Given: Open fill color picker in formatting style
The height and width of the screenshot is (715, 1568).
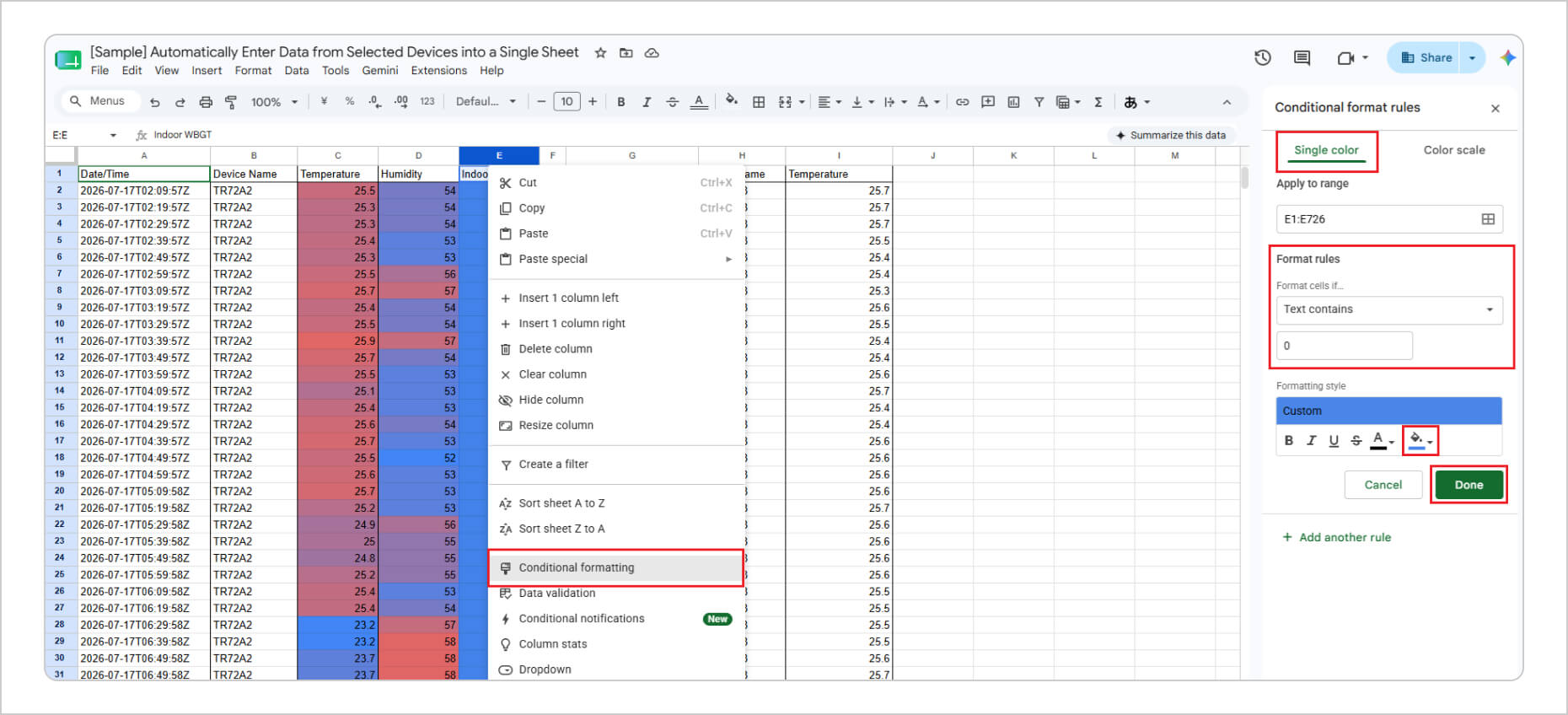Looking at the screenshot, I should pos(1420,440).
